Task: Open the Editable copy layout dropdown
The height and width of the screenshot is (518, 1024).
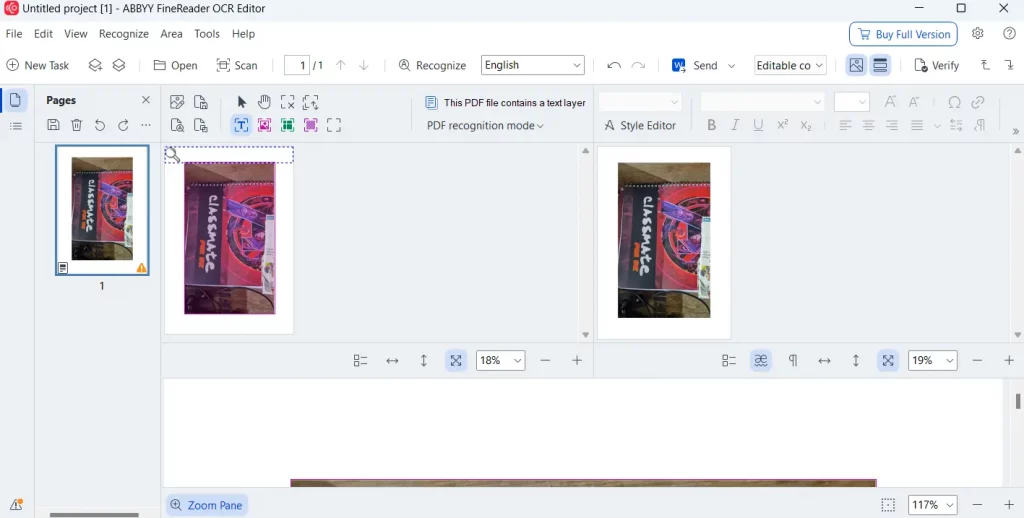Action: (790, 65)
